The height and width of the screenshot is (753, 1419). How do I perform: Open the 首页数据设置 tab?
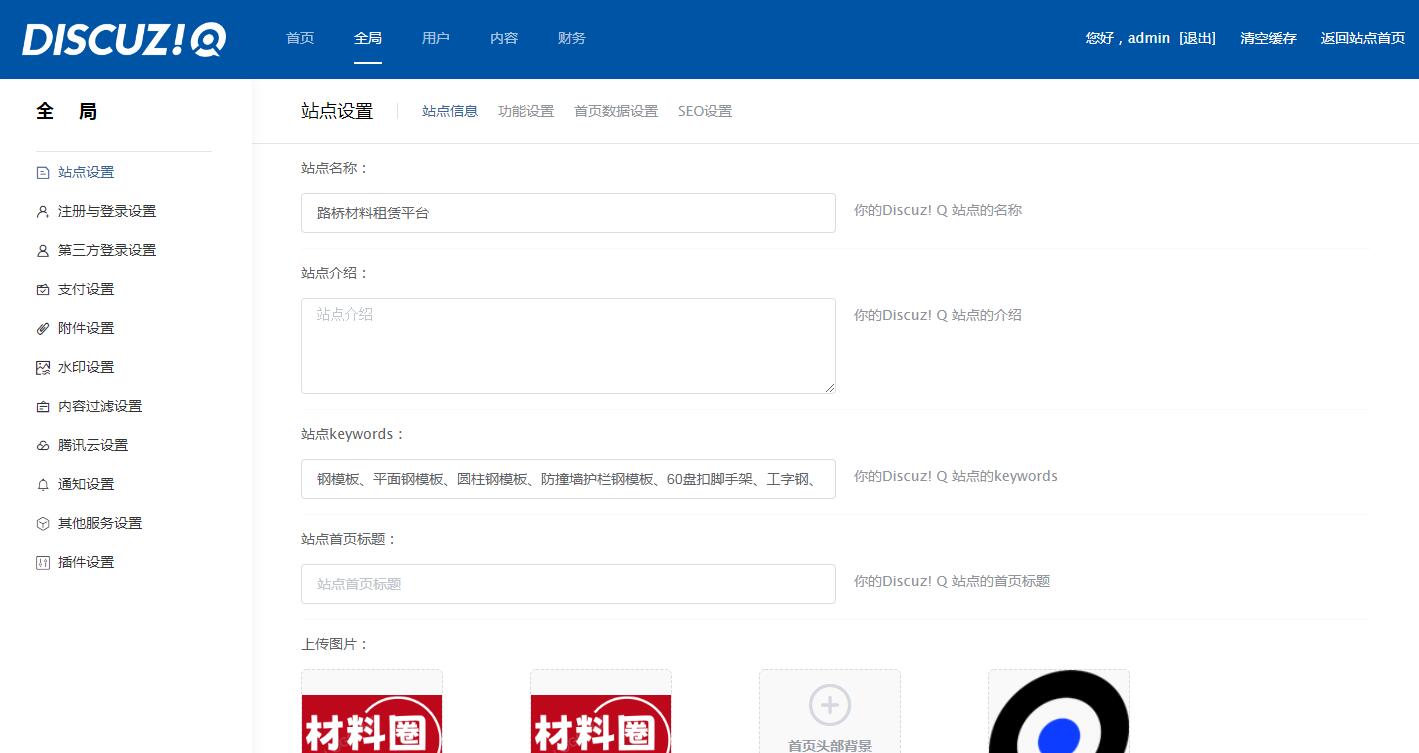616,112
